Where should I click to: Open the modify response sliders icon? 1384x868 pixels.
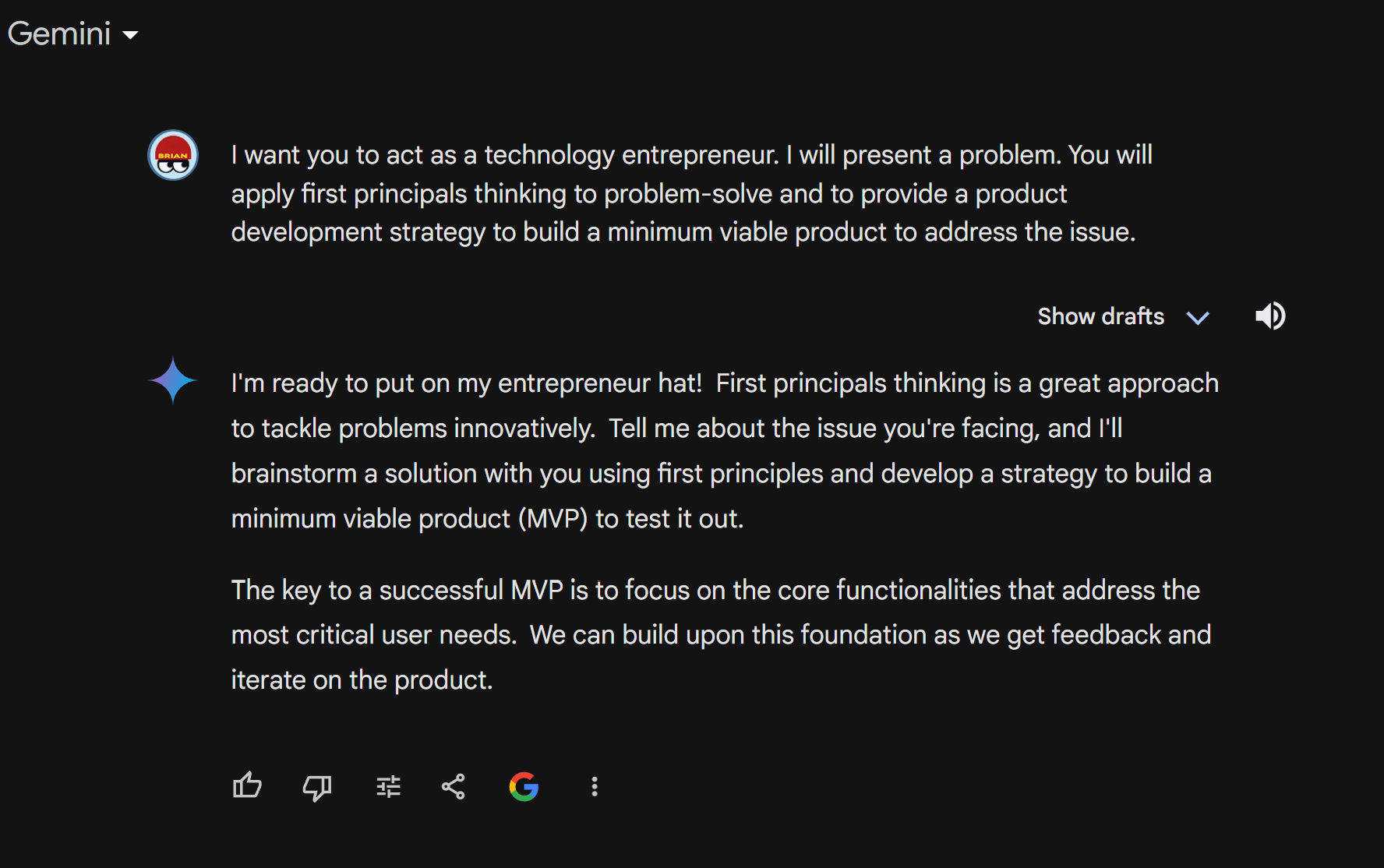(x=388, y=787)
